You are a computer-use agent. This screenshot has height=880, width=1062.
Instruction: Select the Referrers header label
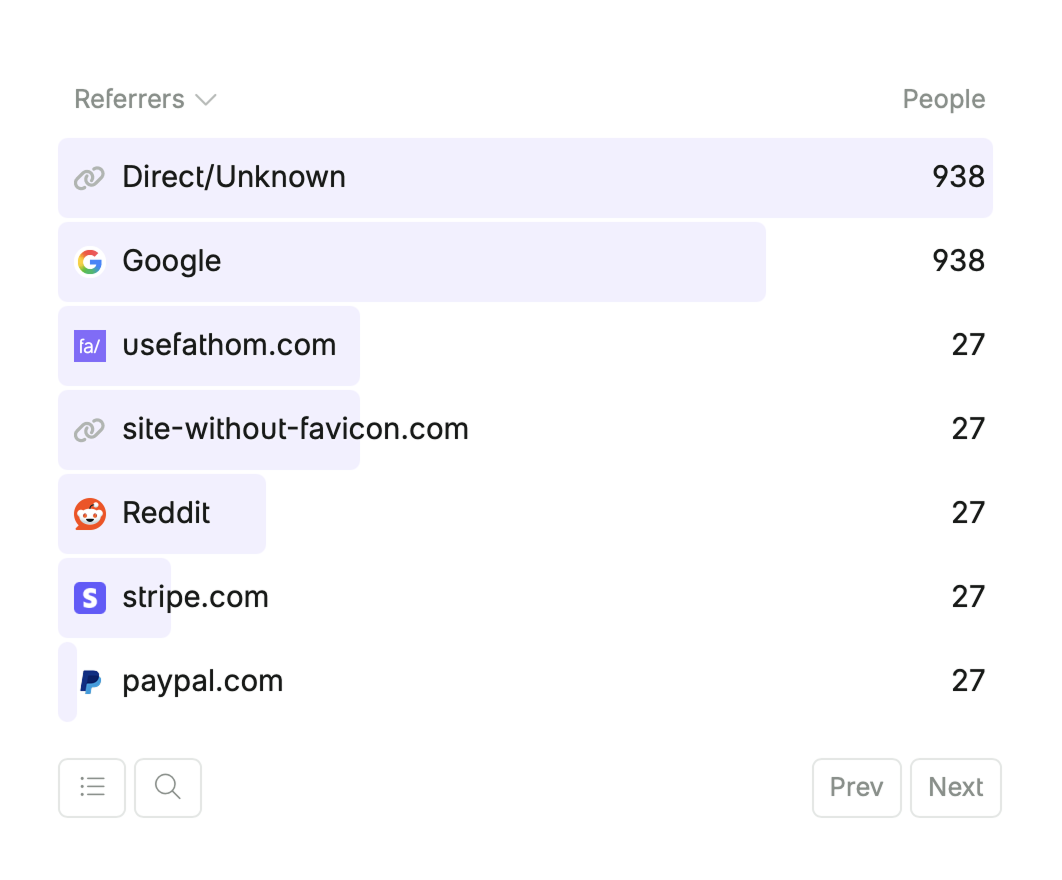[128, 99]
